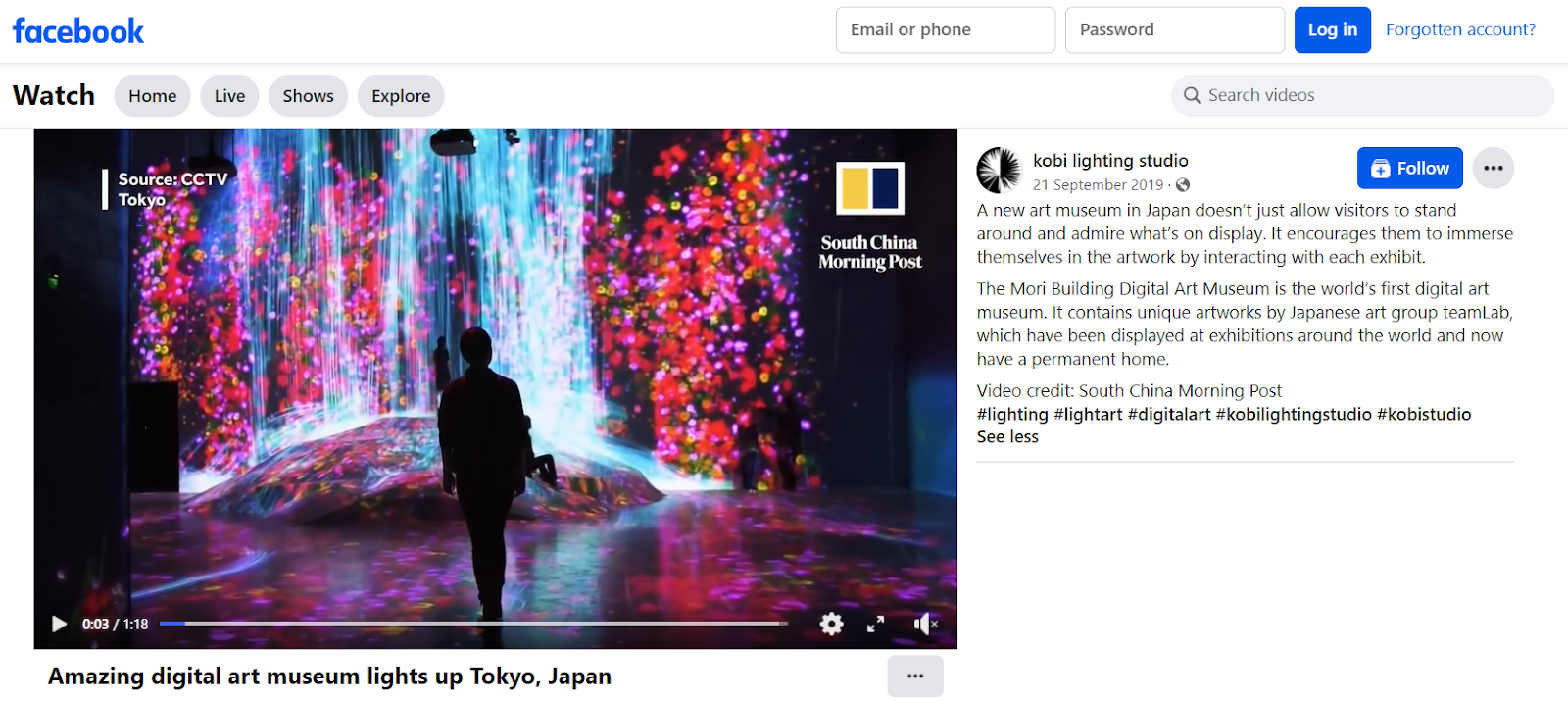Select the Explore tab
This screenshot has height=702, width=1568.
pos(401,96)
